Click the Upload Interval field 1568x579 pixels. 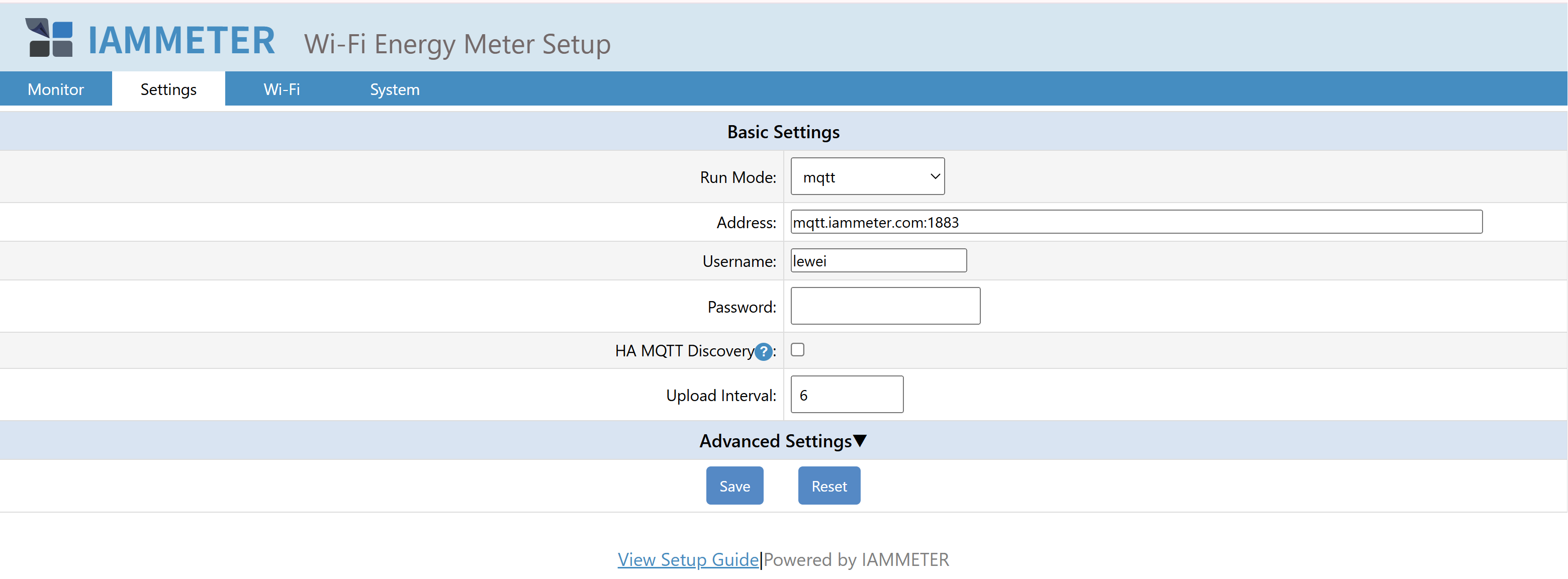846,395
